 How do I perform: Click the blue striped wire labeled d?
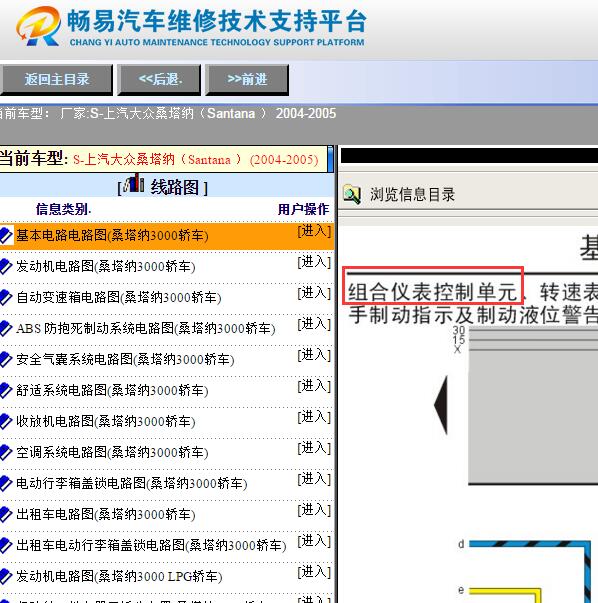click(x=530, y=544)
